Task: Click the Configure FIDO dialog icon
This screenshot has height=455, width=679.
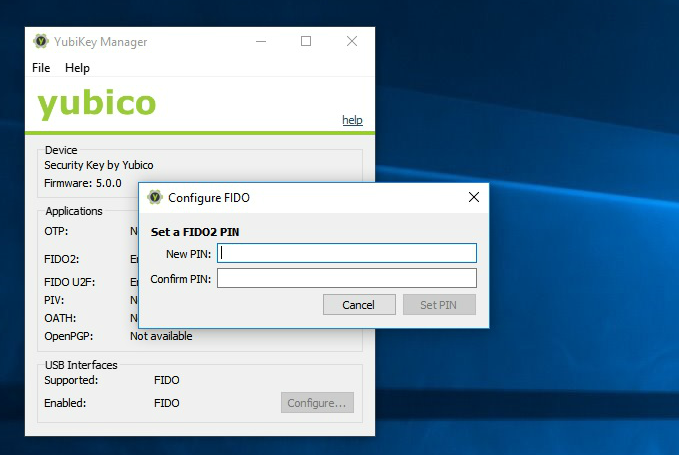Action: coord(155,198)
